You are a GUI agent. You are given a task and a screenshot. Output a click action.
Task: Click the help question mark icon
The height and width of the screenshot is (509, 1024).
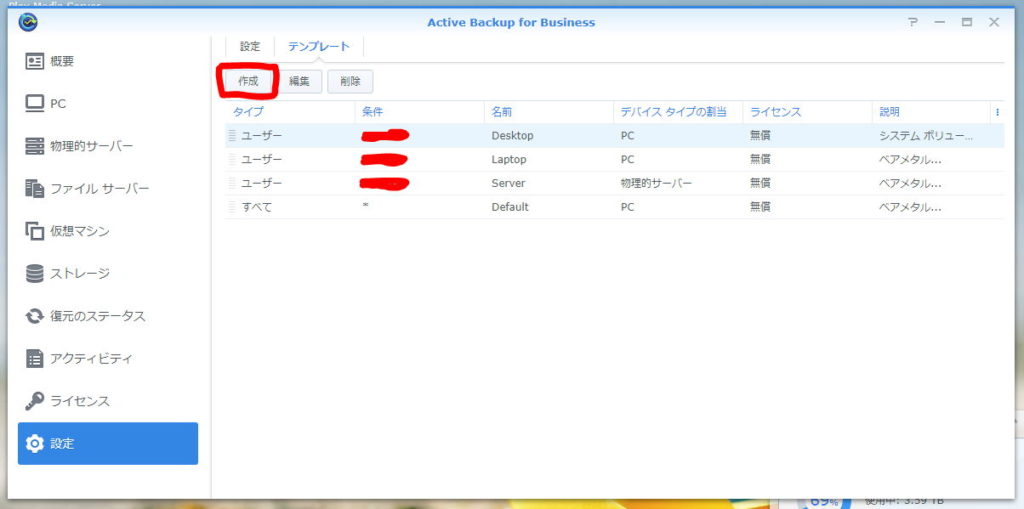pyautogui.click(x=912, y=22)
